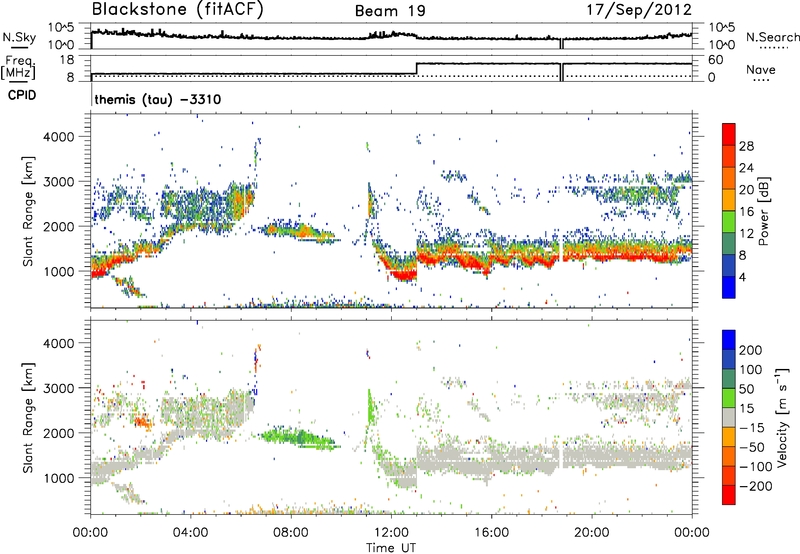The height and width of the screenshot is (554, 800).
Task: Click "Slant Range [km]" label of power panel
Action: [28, 211]
